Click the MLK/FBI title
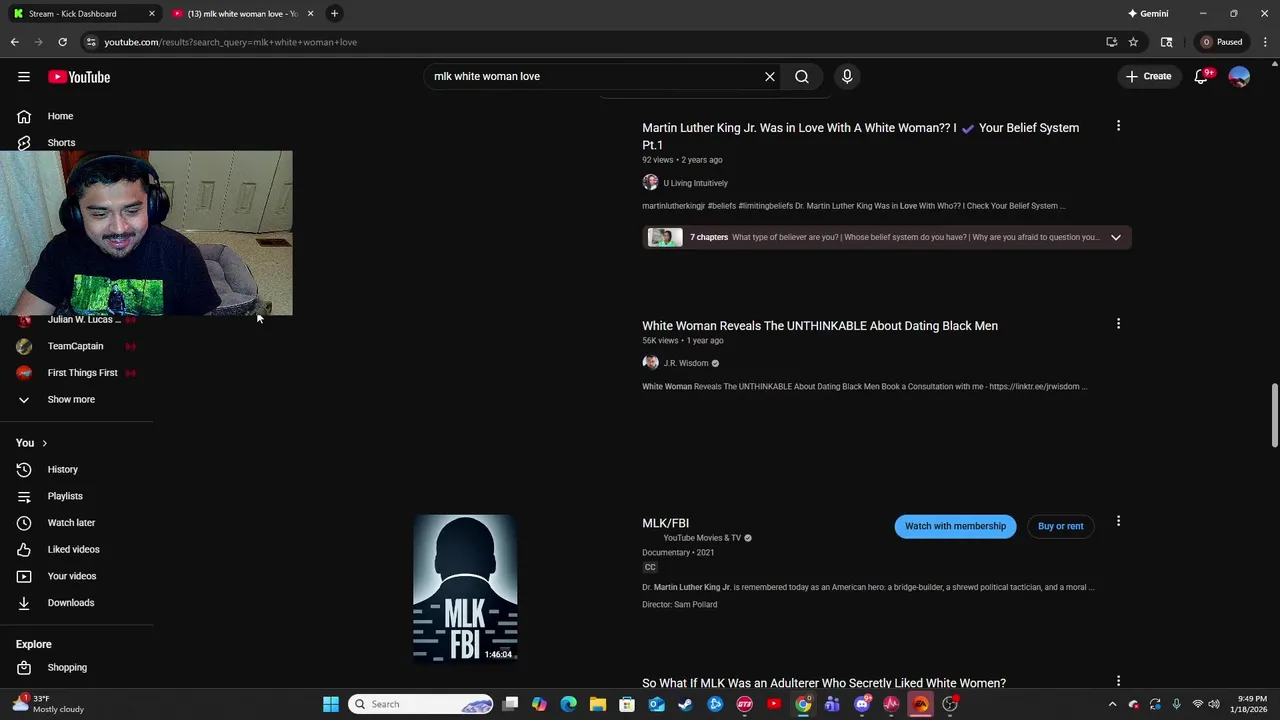This screenshot has height=720, width=1280. tap(665, 523)
